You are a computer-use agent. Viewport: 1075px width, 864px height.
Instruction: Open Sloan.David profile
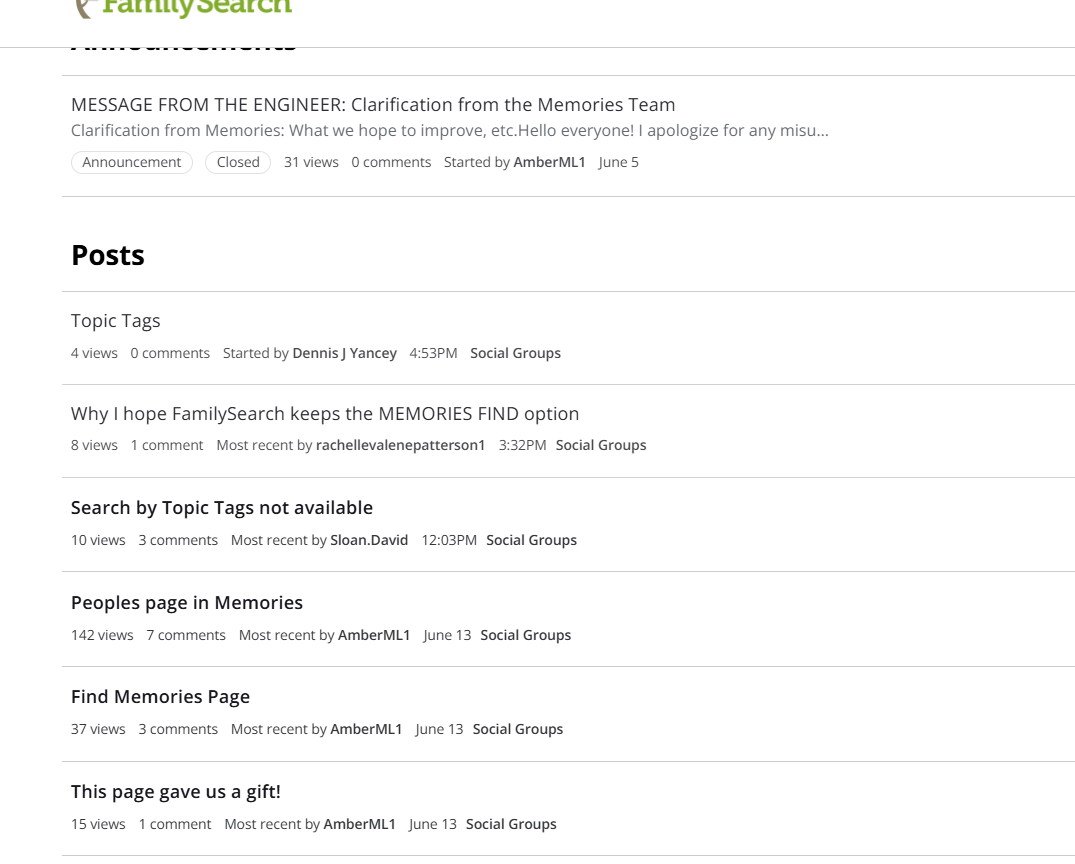[x=369, y=540]
